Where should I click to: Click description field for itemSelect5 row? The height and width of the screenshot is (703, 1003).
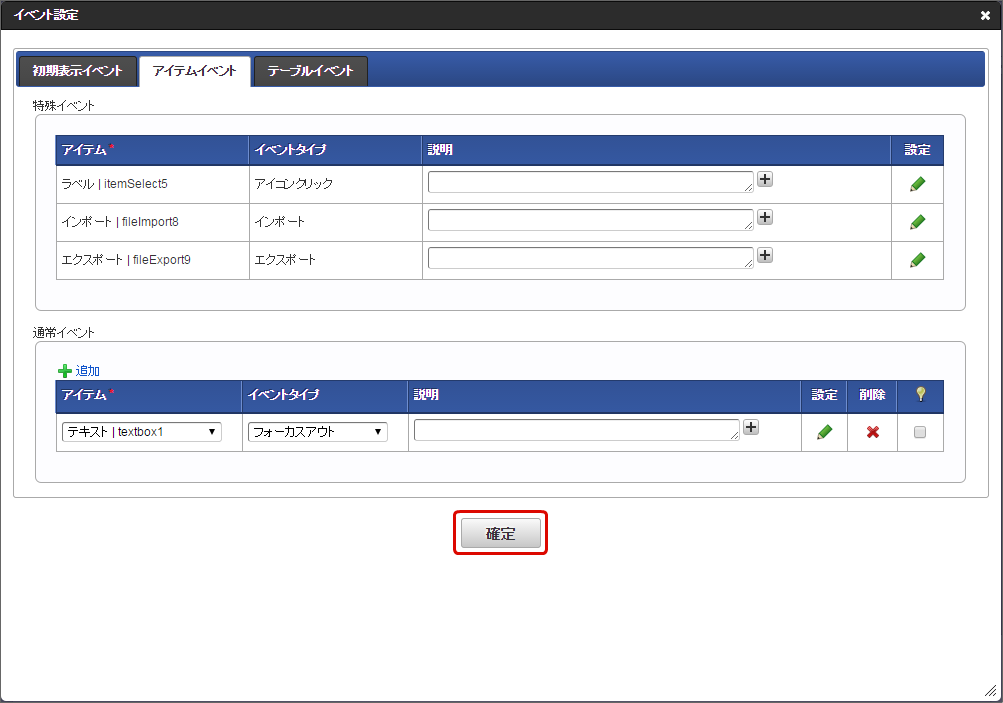coord(590,182)
